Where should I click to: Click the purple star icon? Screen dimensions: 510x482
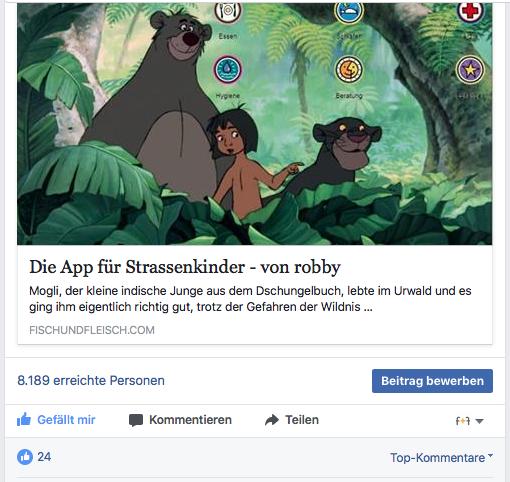pos(470,69)
